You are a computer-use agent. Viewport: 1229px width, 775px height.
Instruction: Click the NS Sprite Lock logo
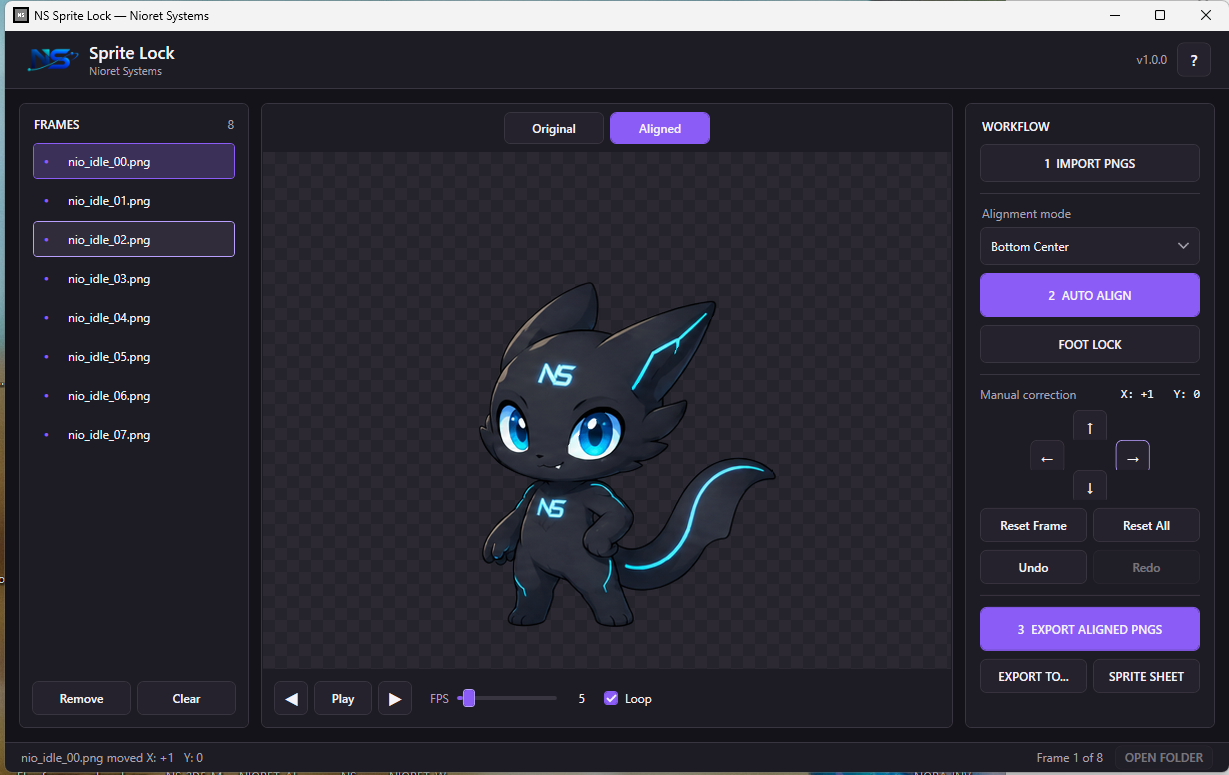pyautogui.click(x=53, y=60)
